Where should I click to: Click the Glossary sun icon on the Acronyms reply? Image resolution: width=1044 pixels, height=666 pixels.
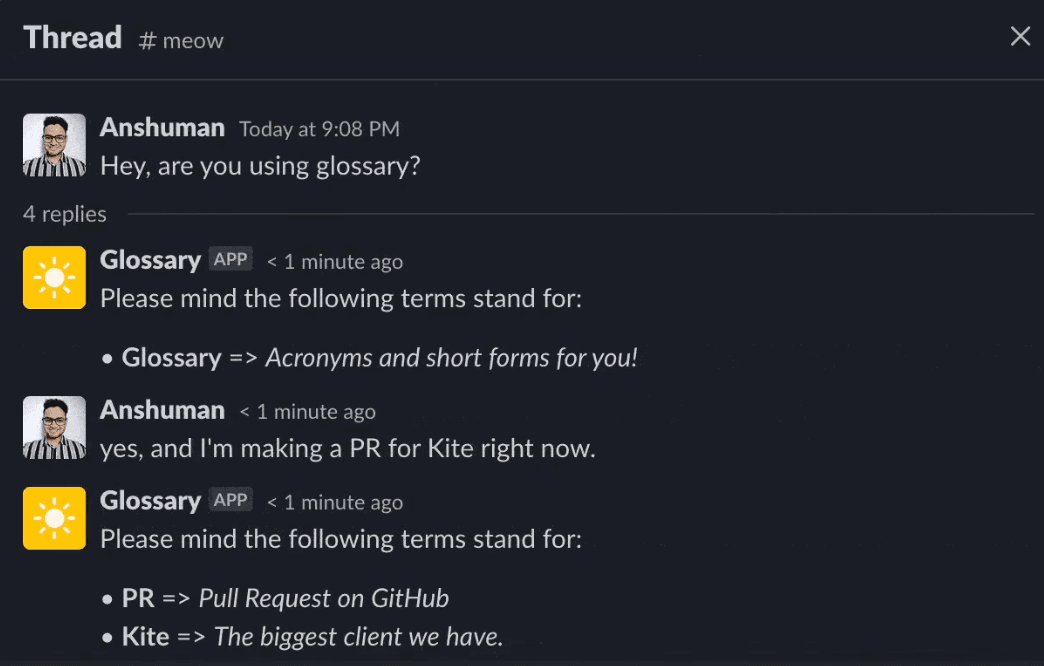pos(54,277)
